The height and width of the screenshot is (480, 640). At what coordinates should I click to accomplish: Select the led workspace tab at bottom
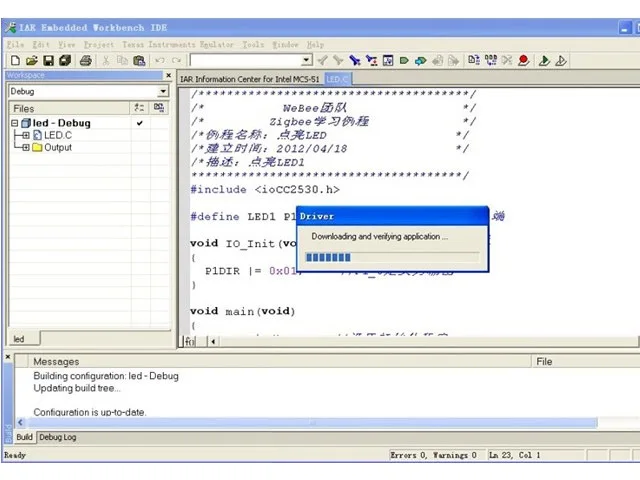pos(19,339)
